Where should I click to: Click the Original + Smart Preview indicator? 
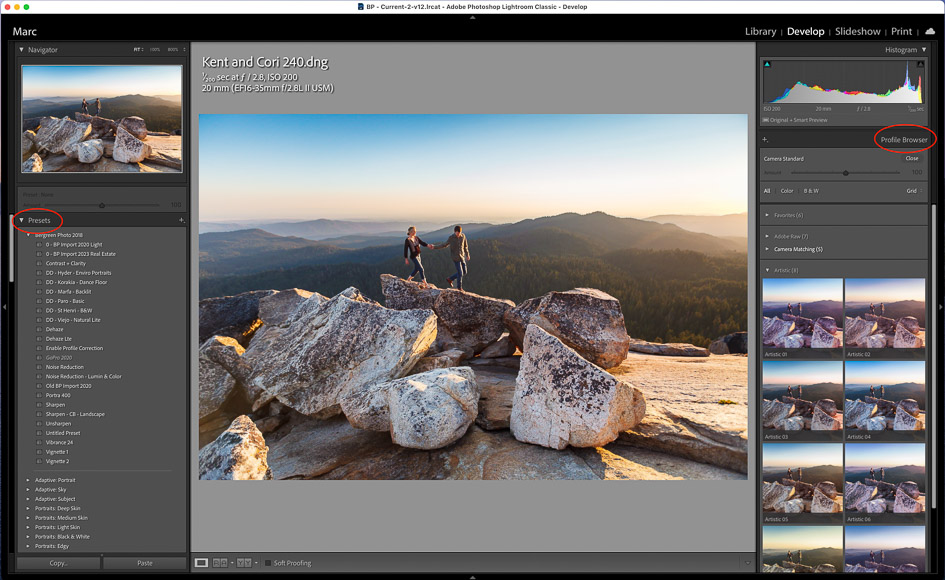click(x=795, y=120)
